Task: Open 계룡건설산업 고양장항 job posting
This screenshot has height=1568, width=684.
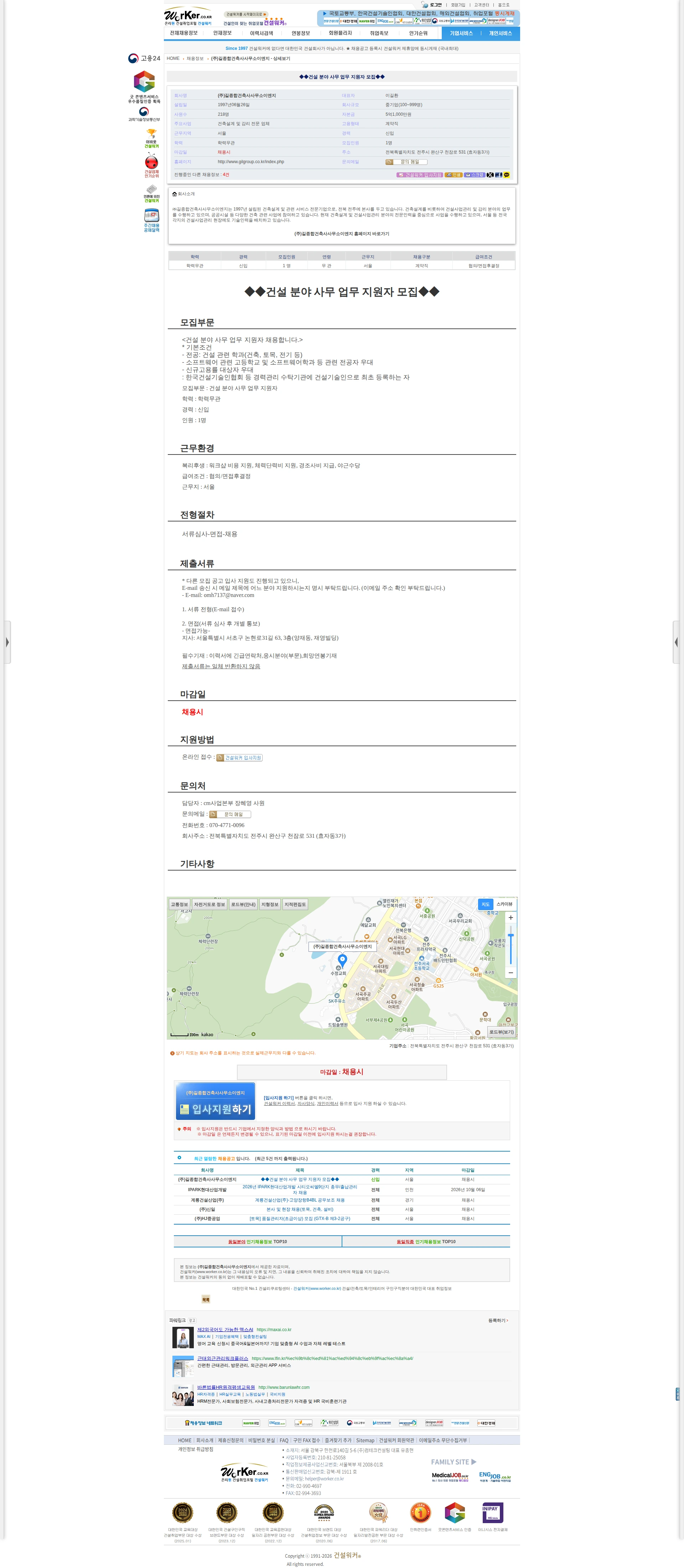Action: tap(299, 1200)
